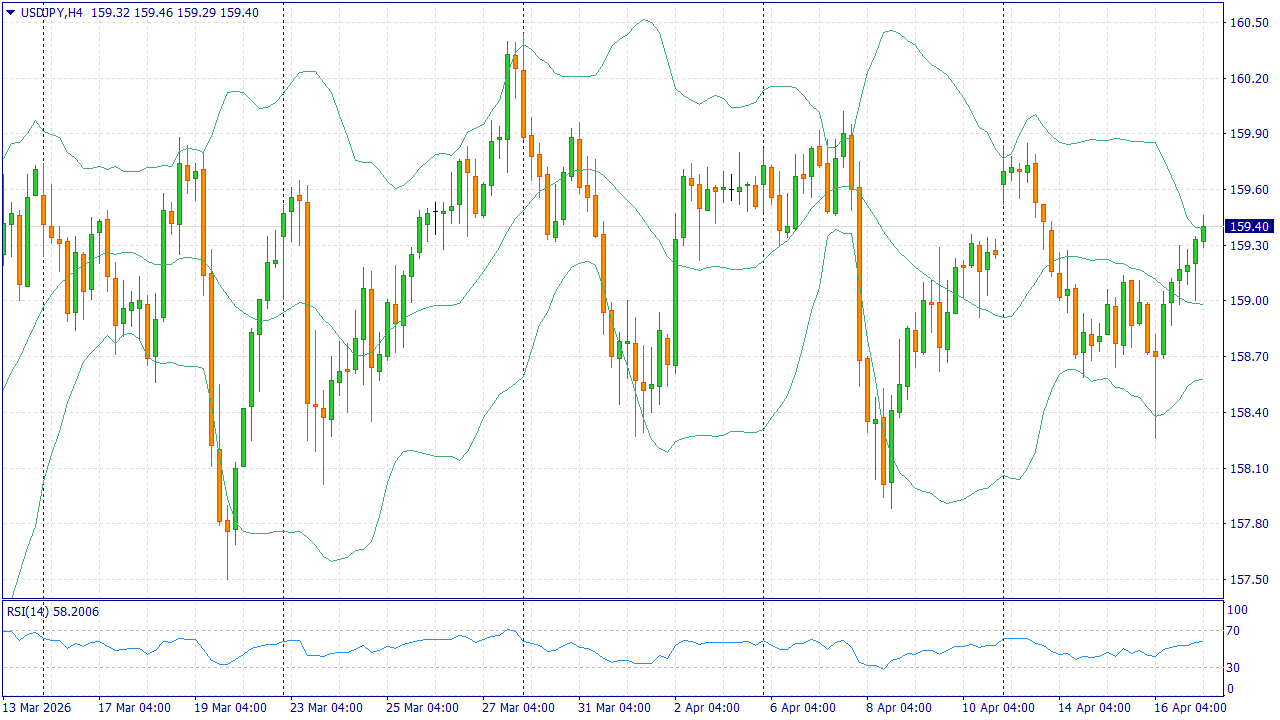
Task: Click the 160.50 price scale label
Action: (x=1249, y=23)
